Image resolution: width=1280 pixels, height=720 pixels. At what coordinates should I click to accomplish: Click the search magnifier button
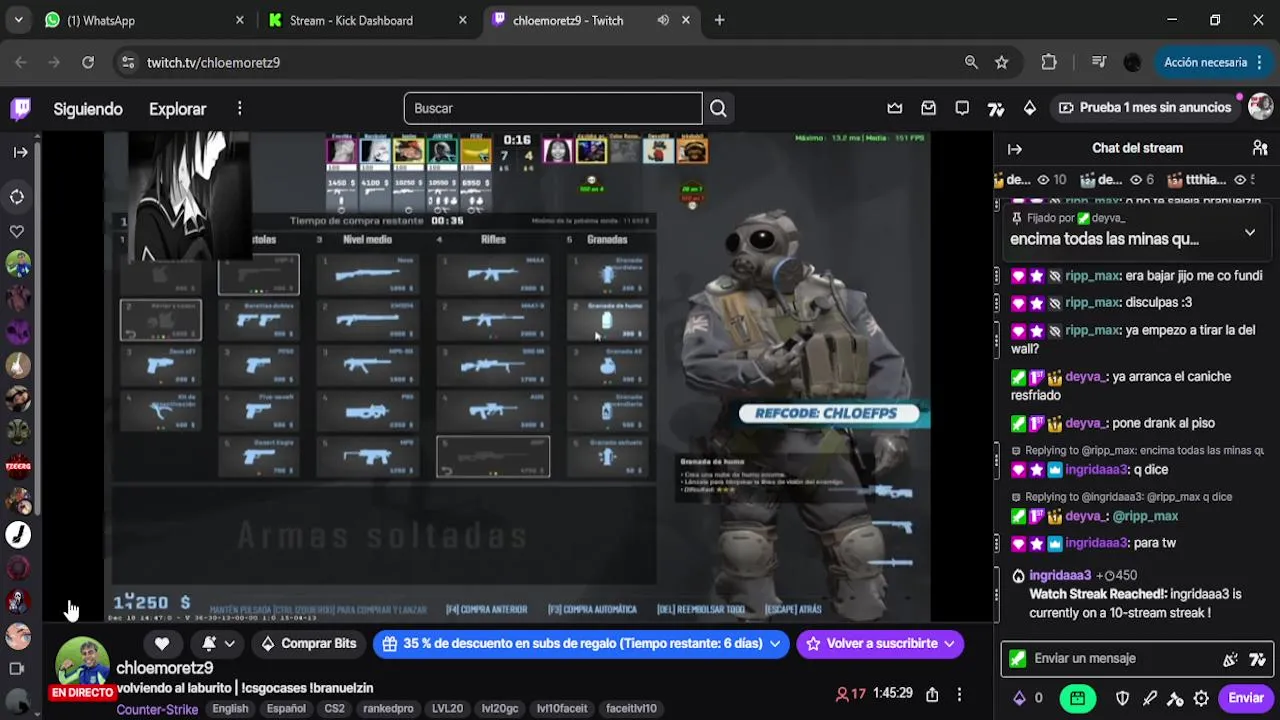coord(718,108)
